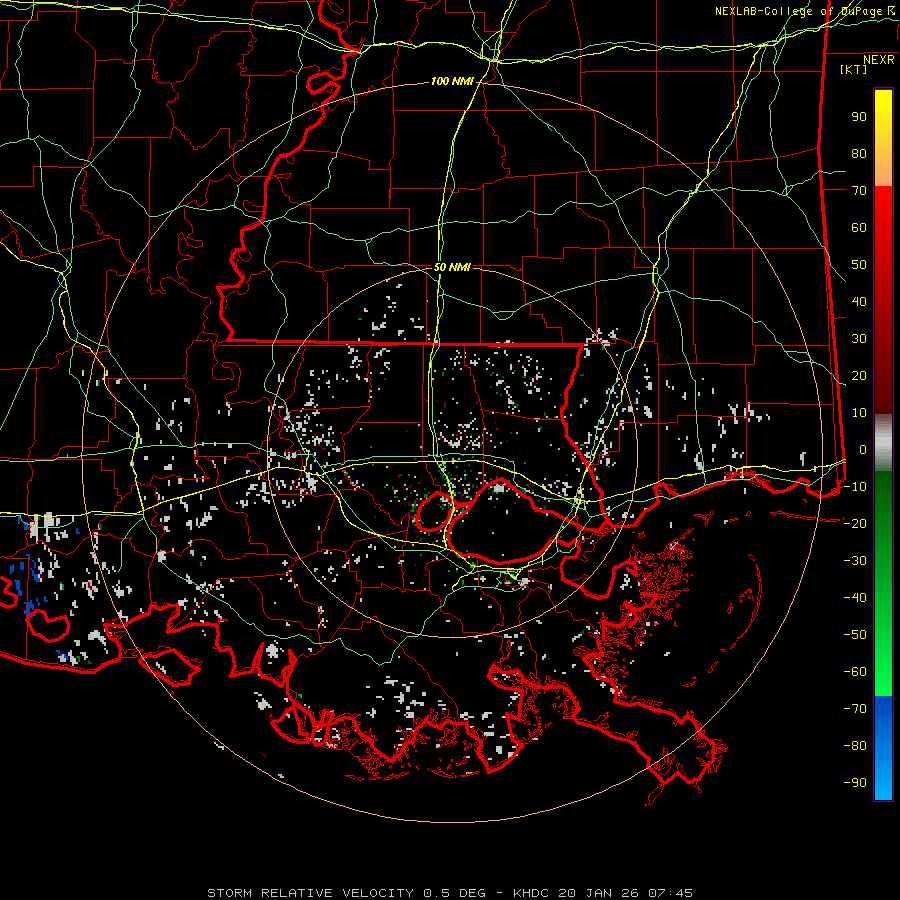
Task: Click the "50 NMI" range ring label
Action: coord(452,267)
